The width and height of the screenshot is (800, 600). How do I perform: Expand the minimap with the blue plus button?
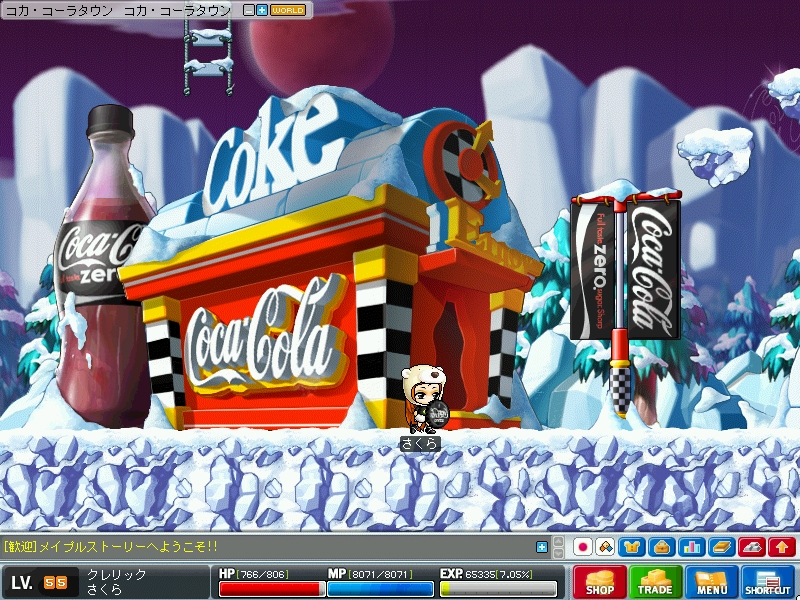(x=262, y=10)
